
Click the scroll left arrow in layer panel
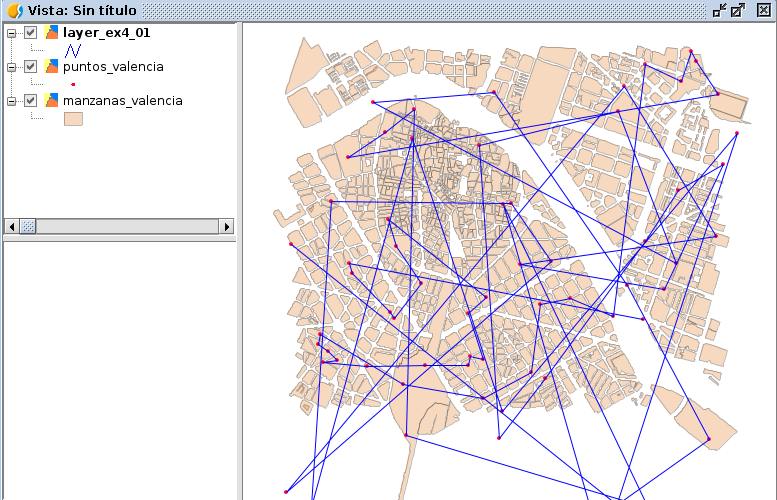tap(12, 227)
